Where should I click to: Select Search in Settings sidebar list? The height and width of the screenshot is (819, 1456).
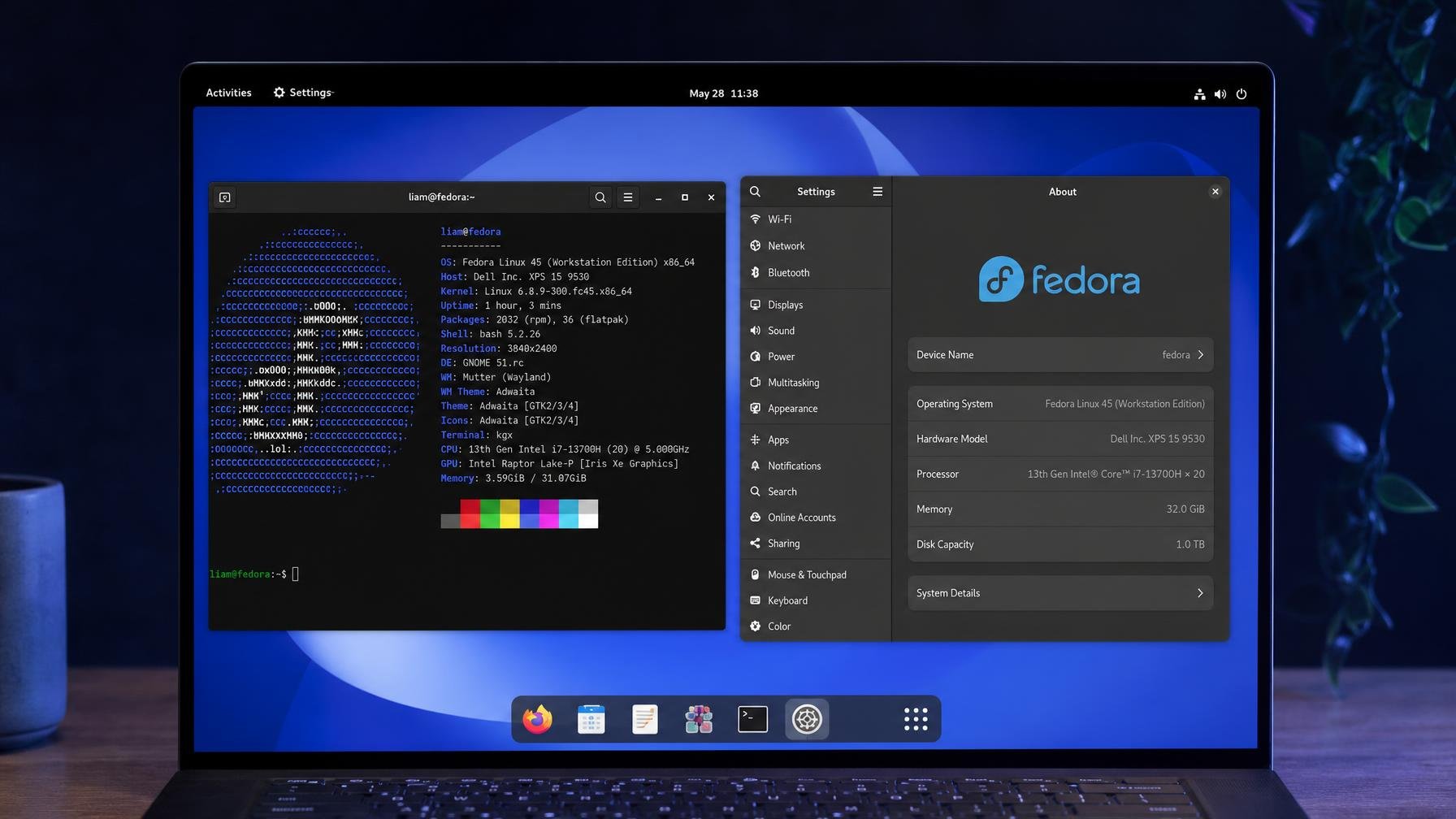pos(816,492)
